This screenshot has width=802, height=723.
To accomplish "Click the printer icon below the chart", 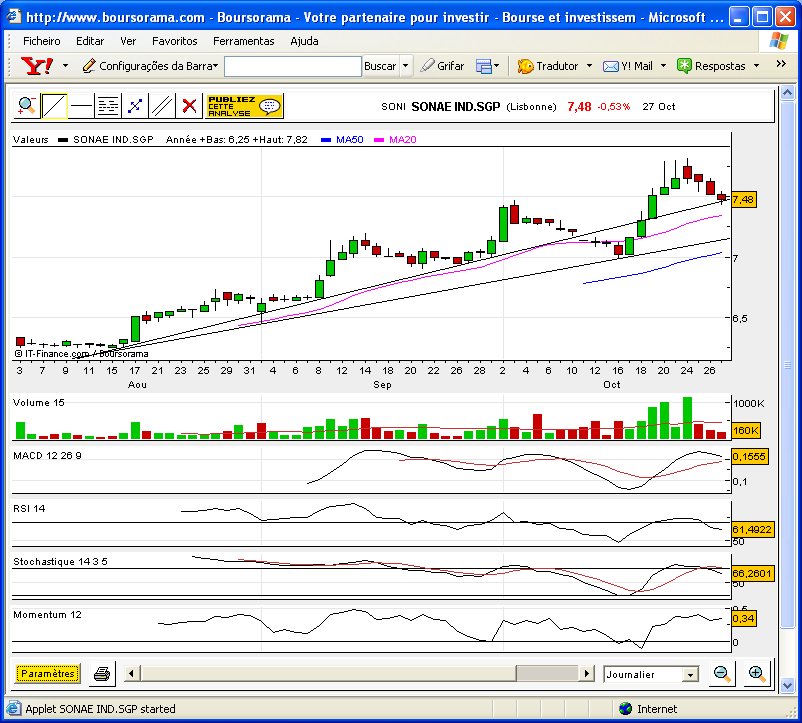I will (102, 674).
